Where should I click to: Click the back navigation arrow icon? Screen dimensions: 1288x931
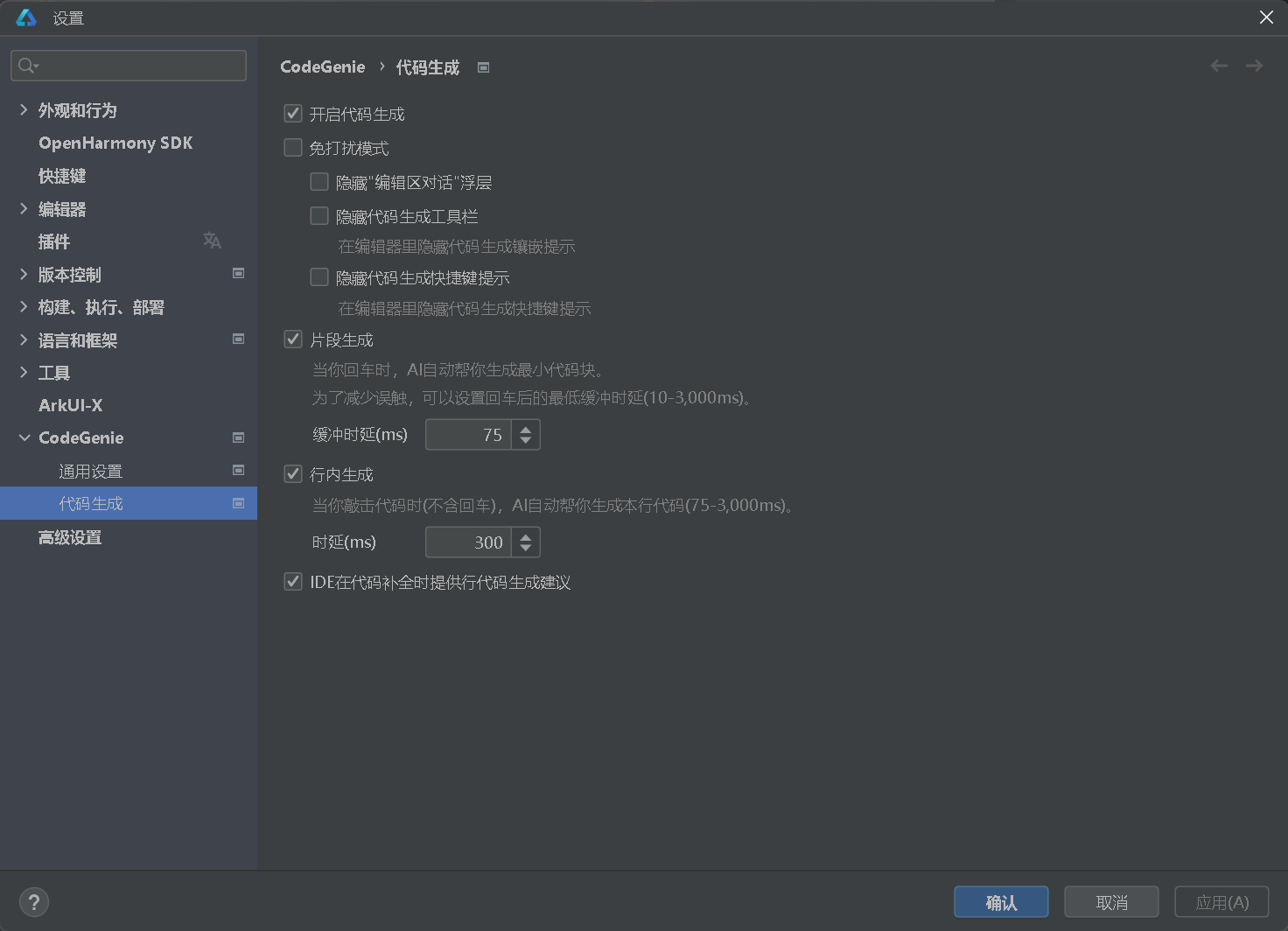click(x=1219, y=66)
